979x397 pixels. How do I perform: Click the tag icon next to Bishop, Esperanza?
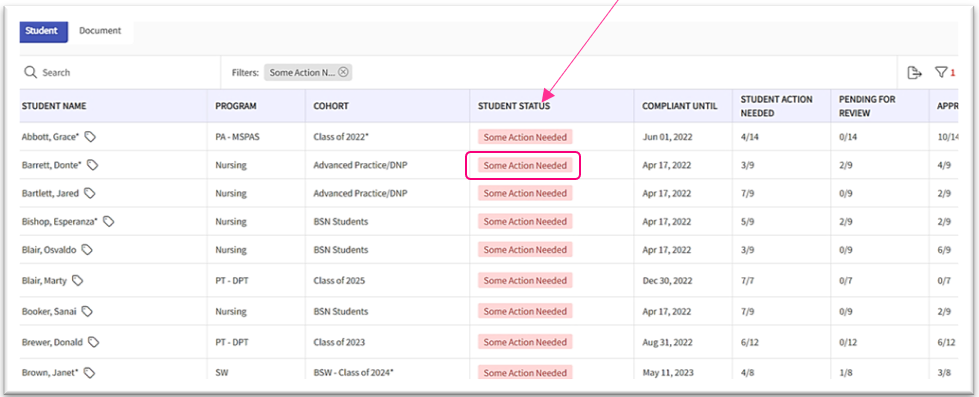click(x=109, y=222)
